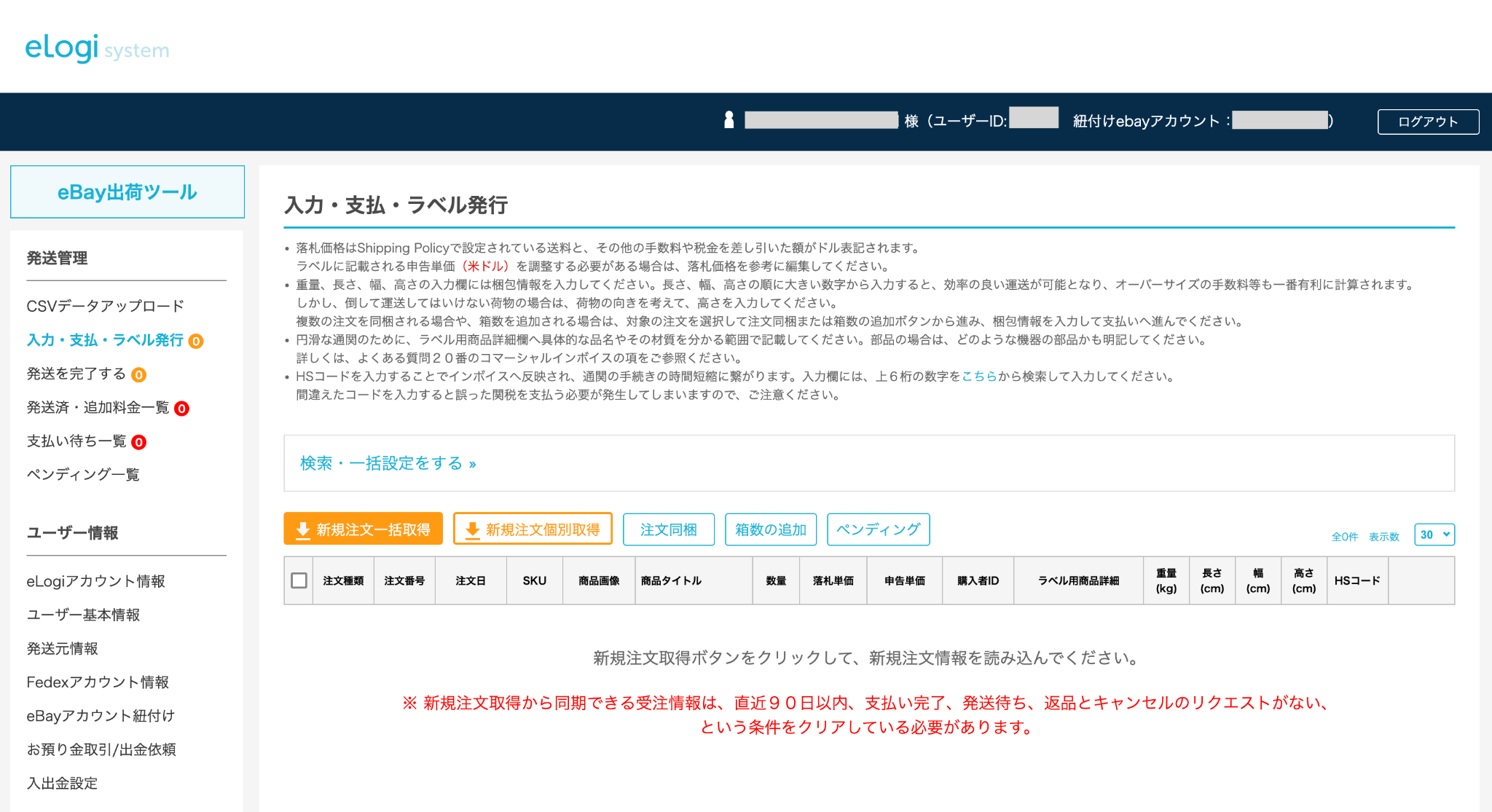
Task: Open CSVデータアップロード in sidebar
Action: pos(105,306)
